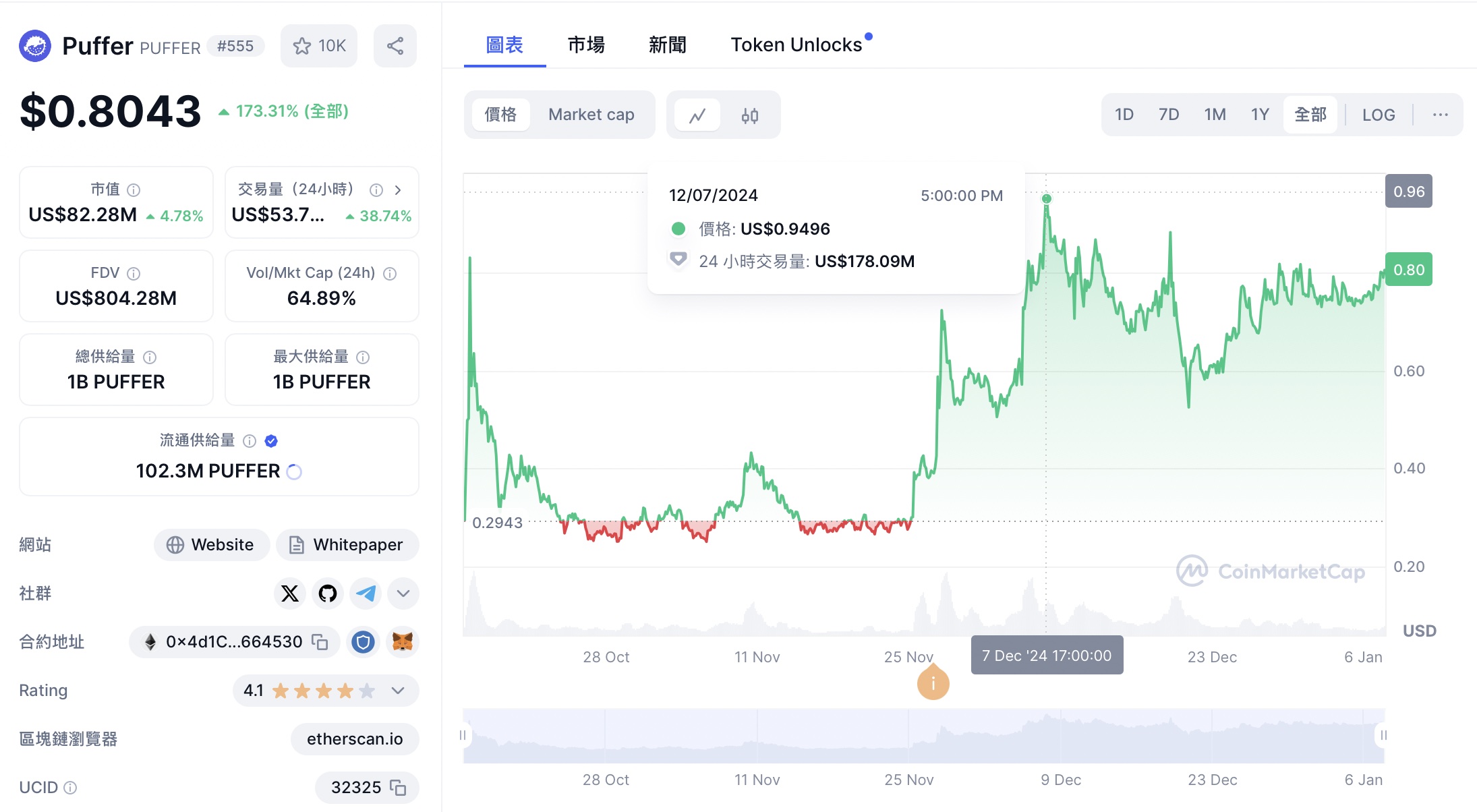Click the circulating supply progress circle
Image resolution: width=1477 pixels, height=812 pixels.
tap(294, 471)
